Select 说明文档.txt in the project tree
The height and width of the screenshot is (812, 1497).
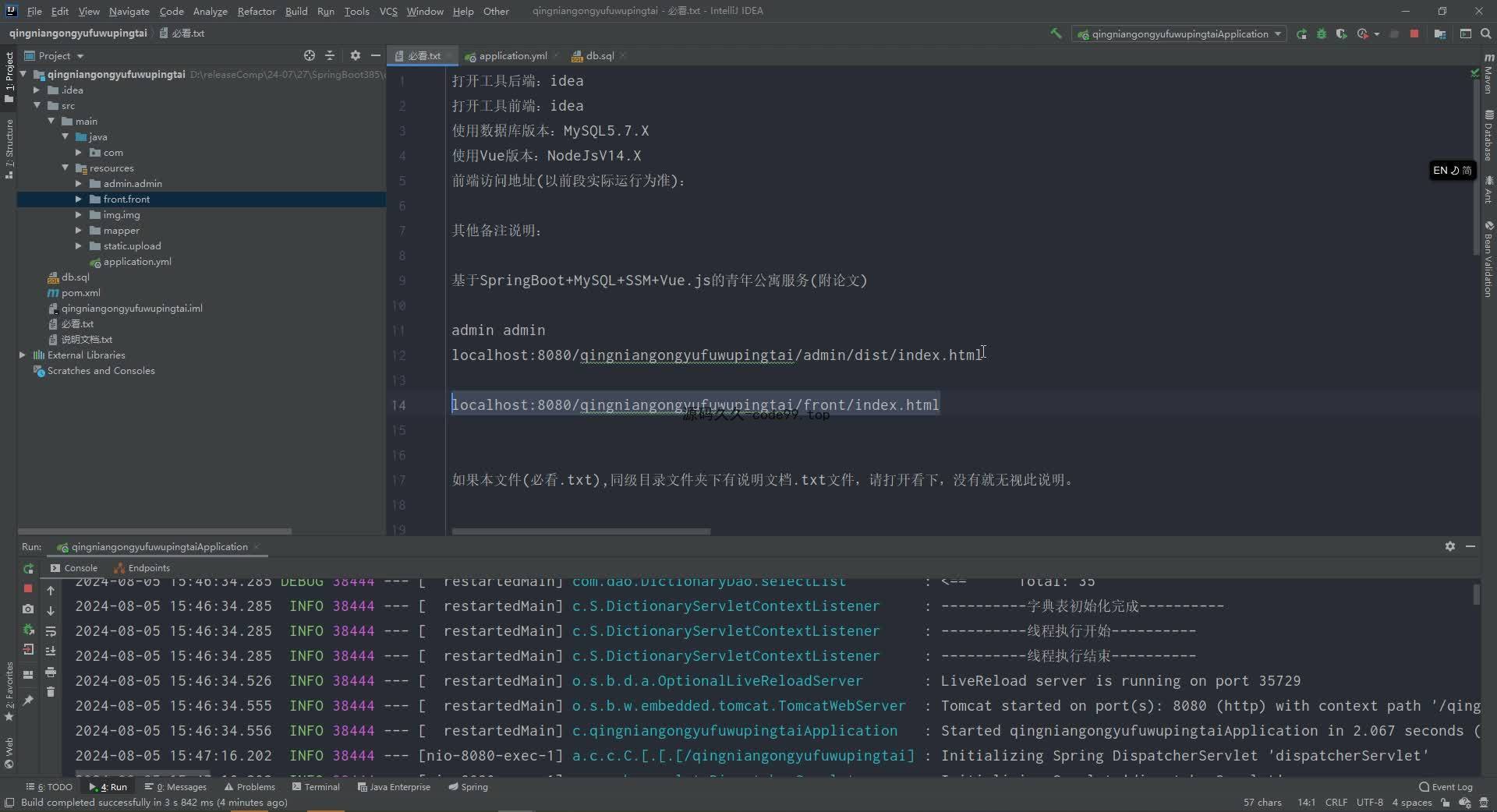(87, 340)
